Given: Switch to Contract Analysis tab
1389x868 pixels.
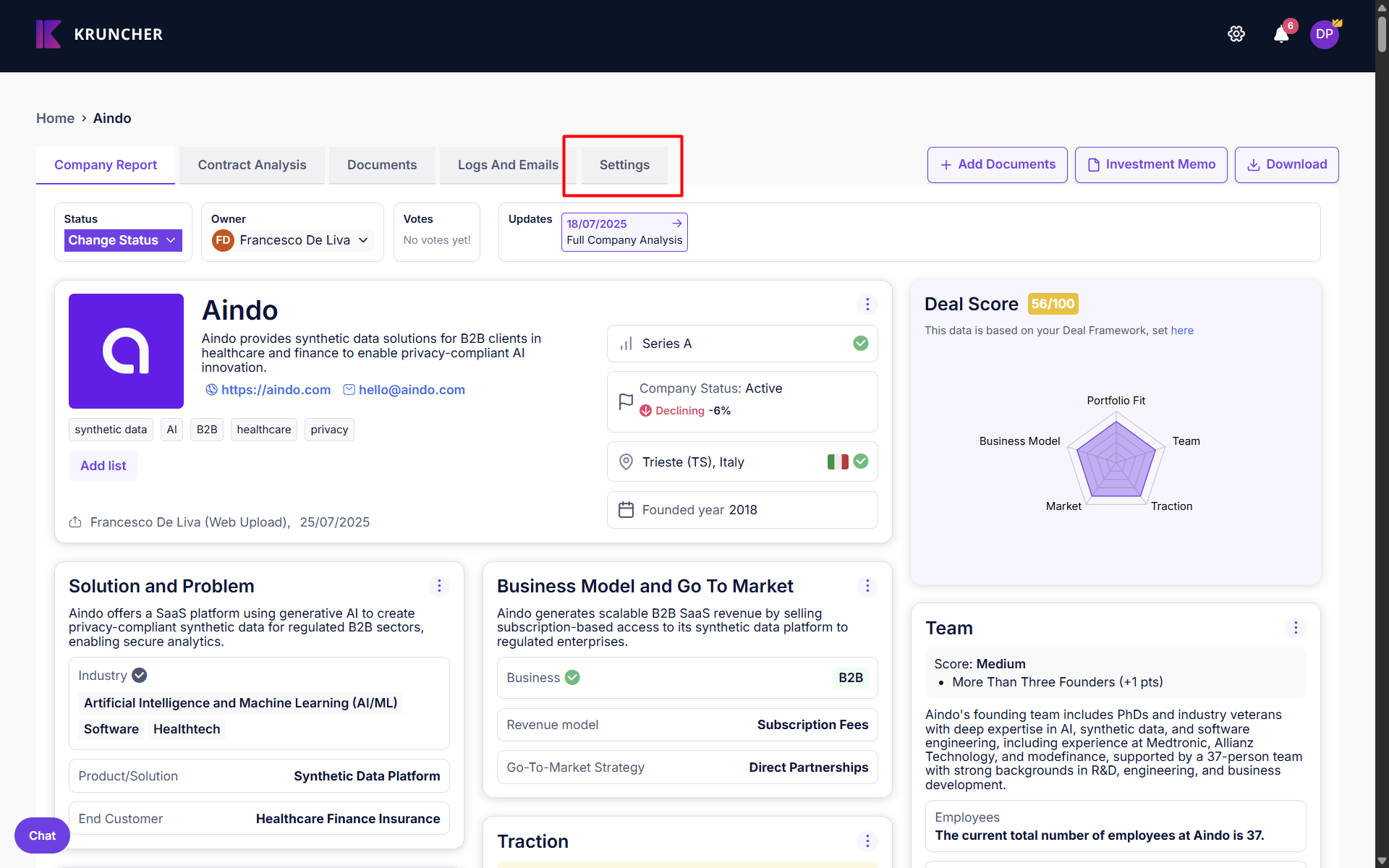Looking at the screenshot, I should [x=252, y=165].
